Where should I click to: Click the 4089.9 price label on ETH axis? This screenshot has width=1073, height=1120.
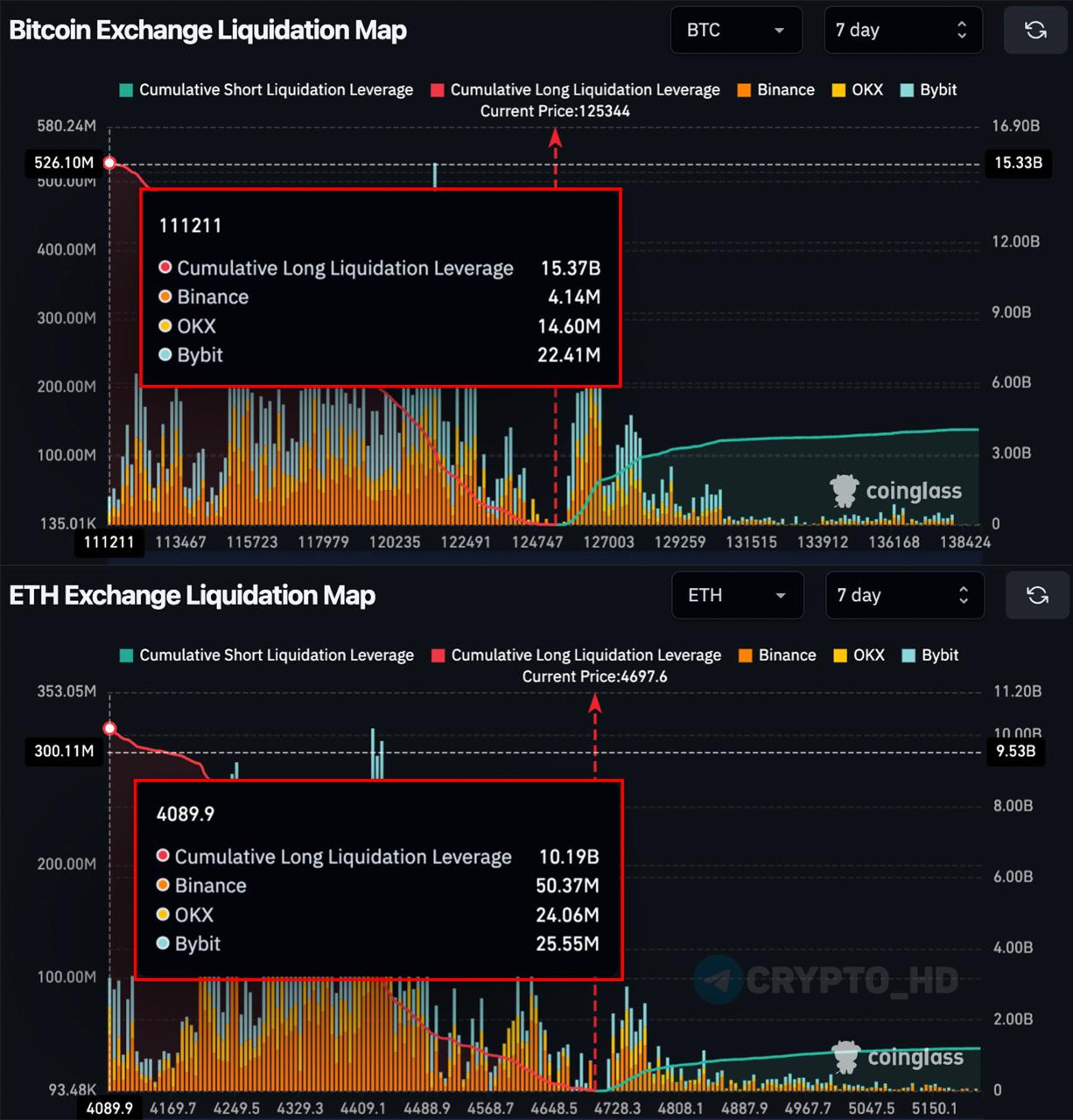pyautogui.click(x=109, y=1108)
